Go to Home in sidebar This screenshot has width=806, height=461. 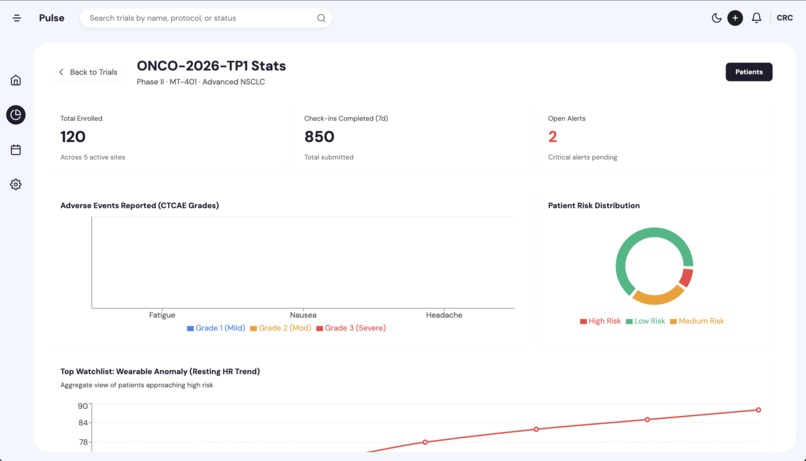click(16, 80)
